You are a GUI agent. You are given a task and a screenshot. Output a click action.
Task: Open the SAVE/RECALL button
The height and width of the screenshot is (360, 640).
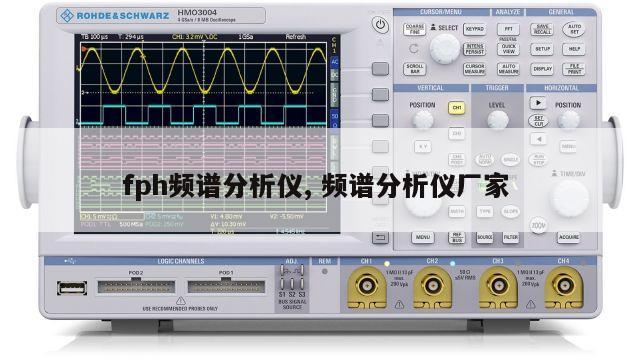(x=542, y=29)
